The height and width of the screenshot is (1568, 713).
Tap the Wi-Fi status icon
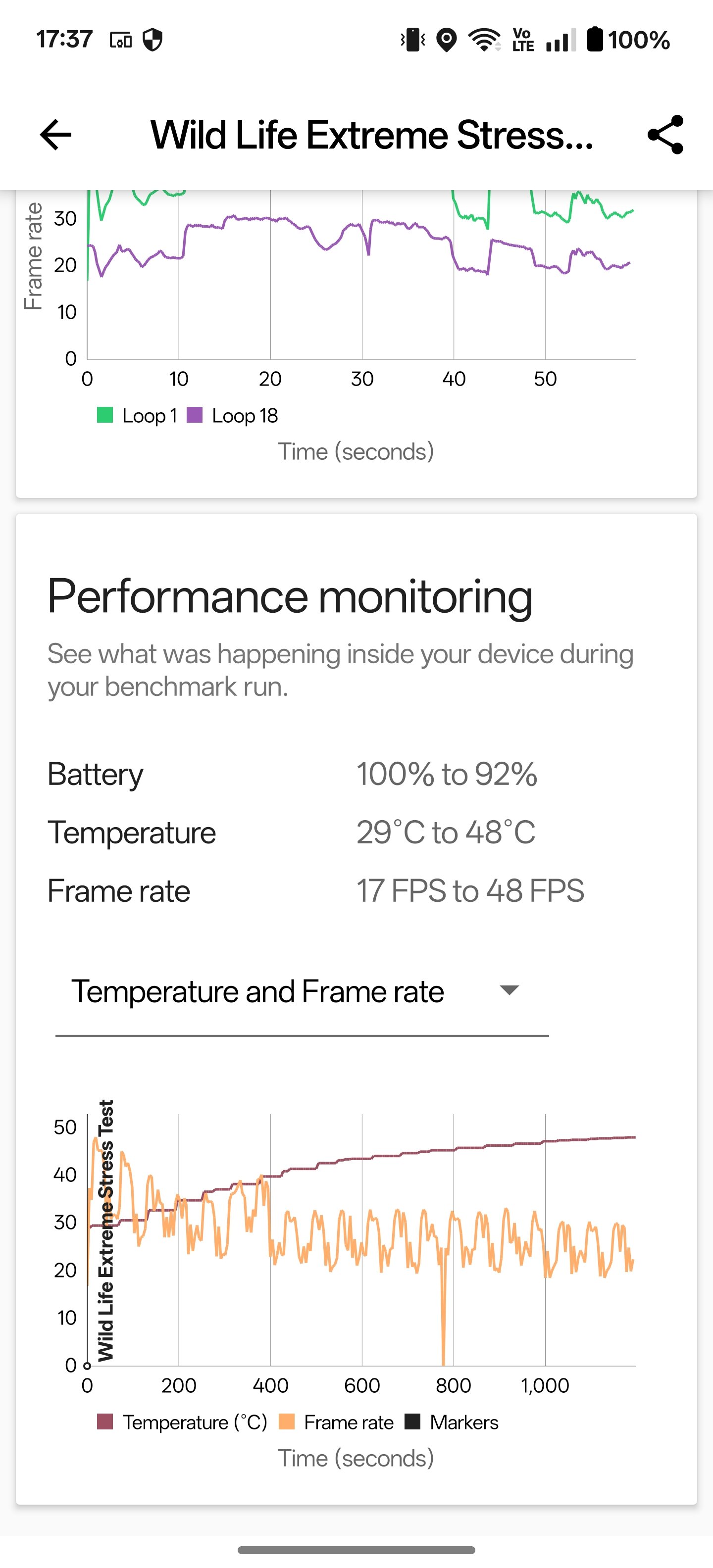point(484,40)
